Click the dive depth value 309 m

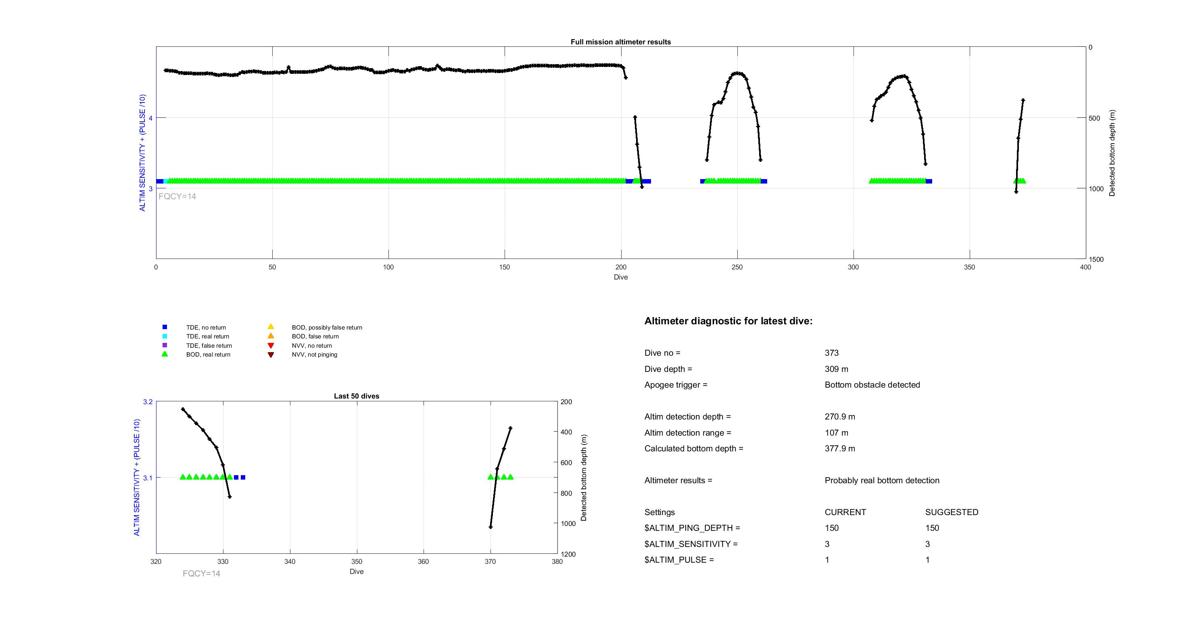(x=838, y=369)
